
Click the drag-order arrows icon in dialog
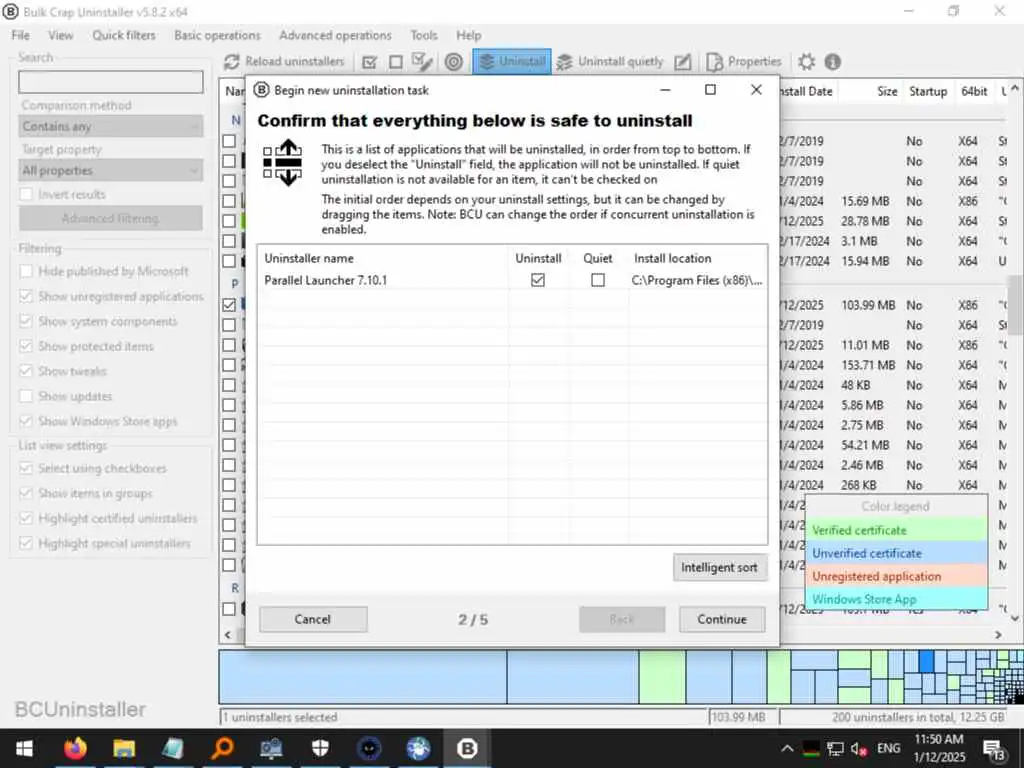point(283,163)
